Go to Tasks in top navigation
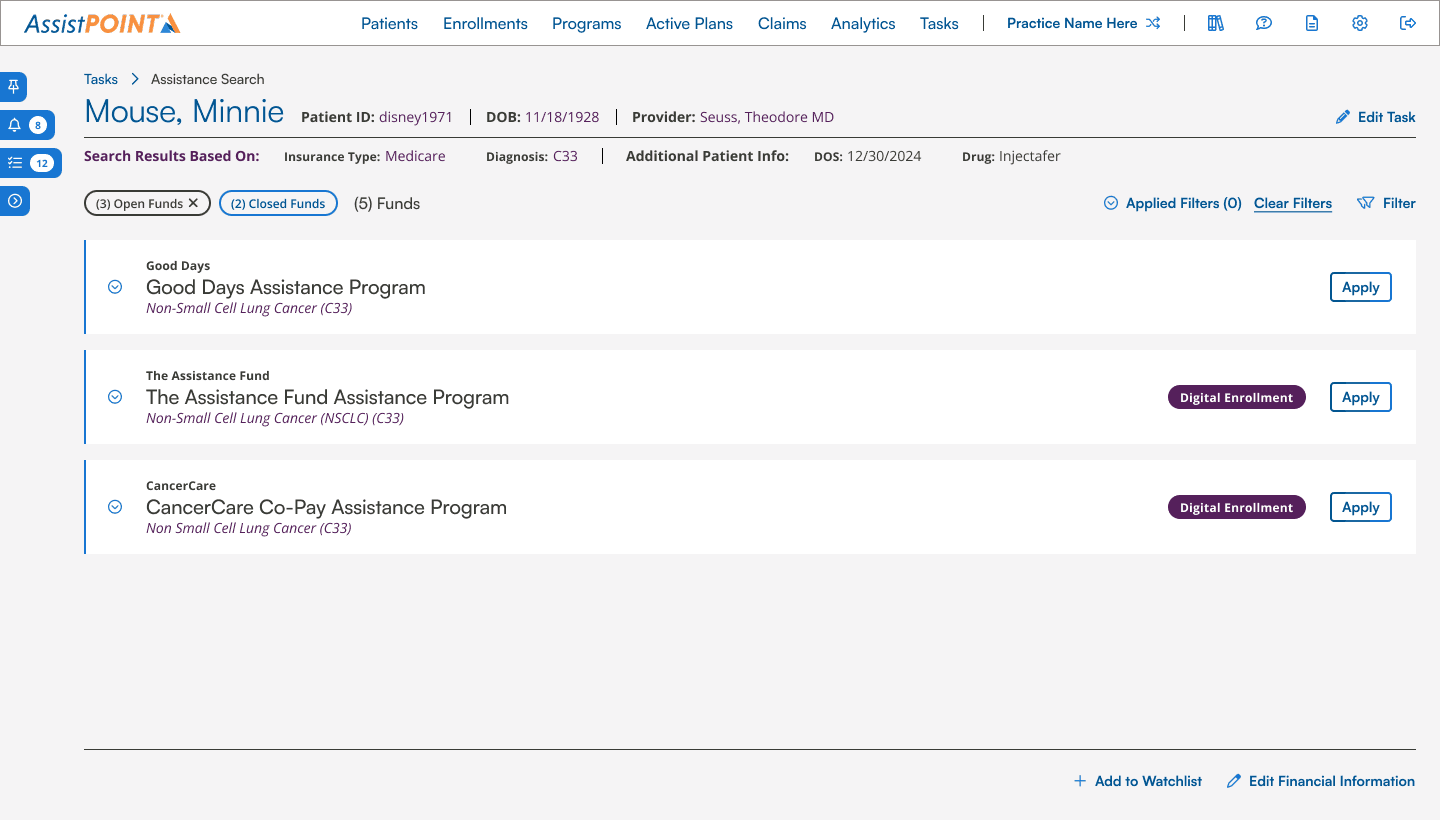Image resolution: width=1440 pixels, height=820 pixels. [939, 23]
